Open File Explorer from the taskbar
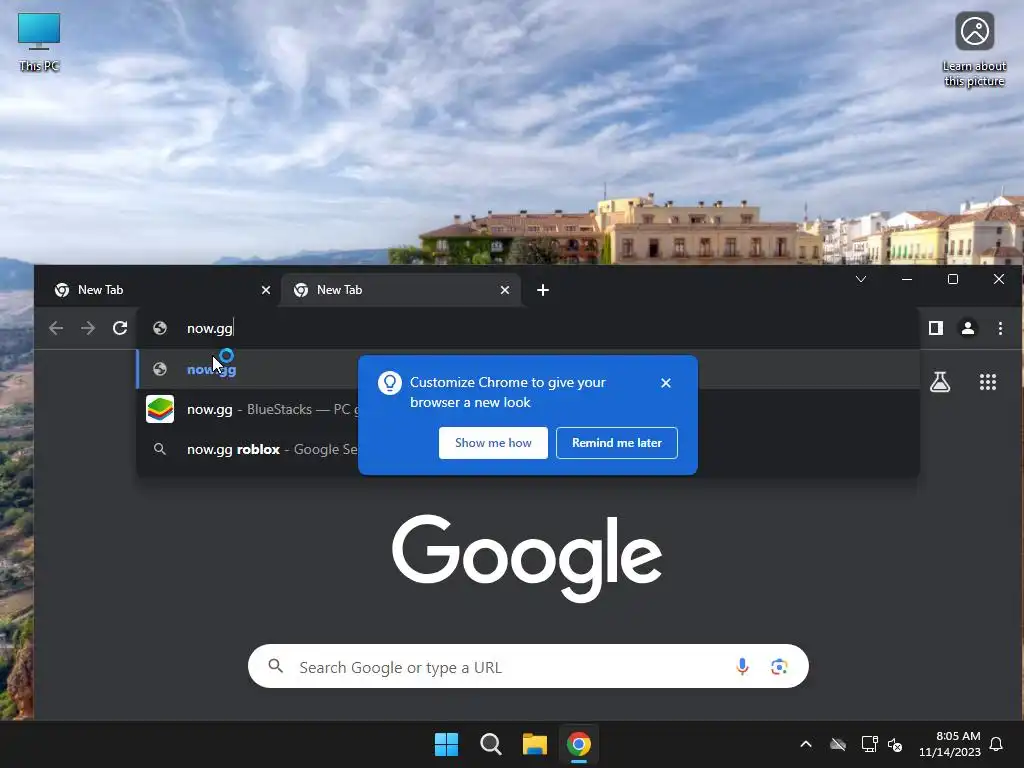 [x=534, y=744]
